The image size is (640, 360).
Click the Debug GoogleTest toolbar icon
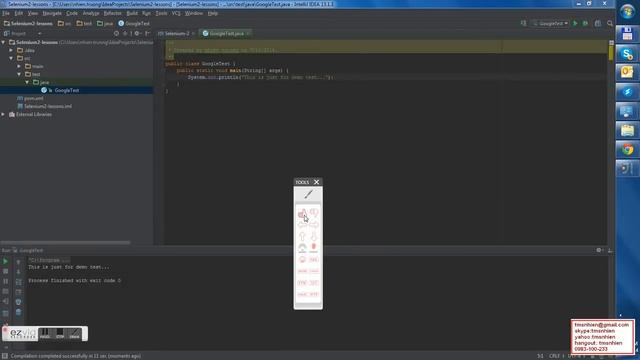[x=585, y=24]
